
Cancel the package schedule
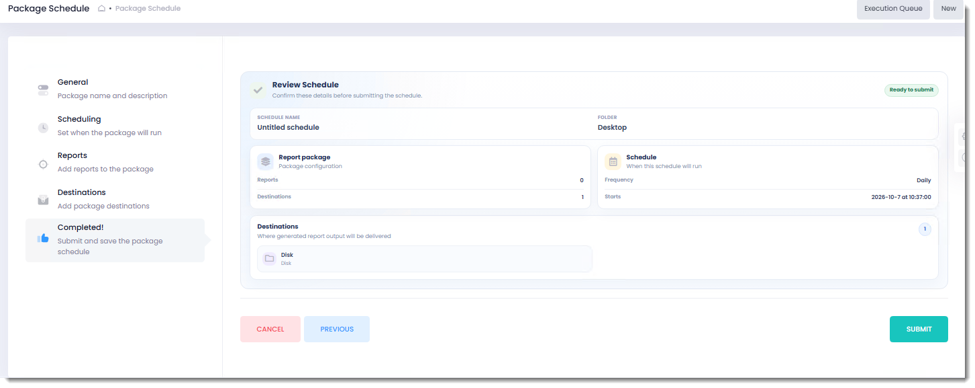[270, 329]
